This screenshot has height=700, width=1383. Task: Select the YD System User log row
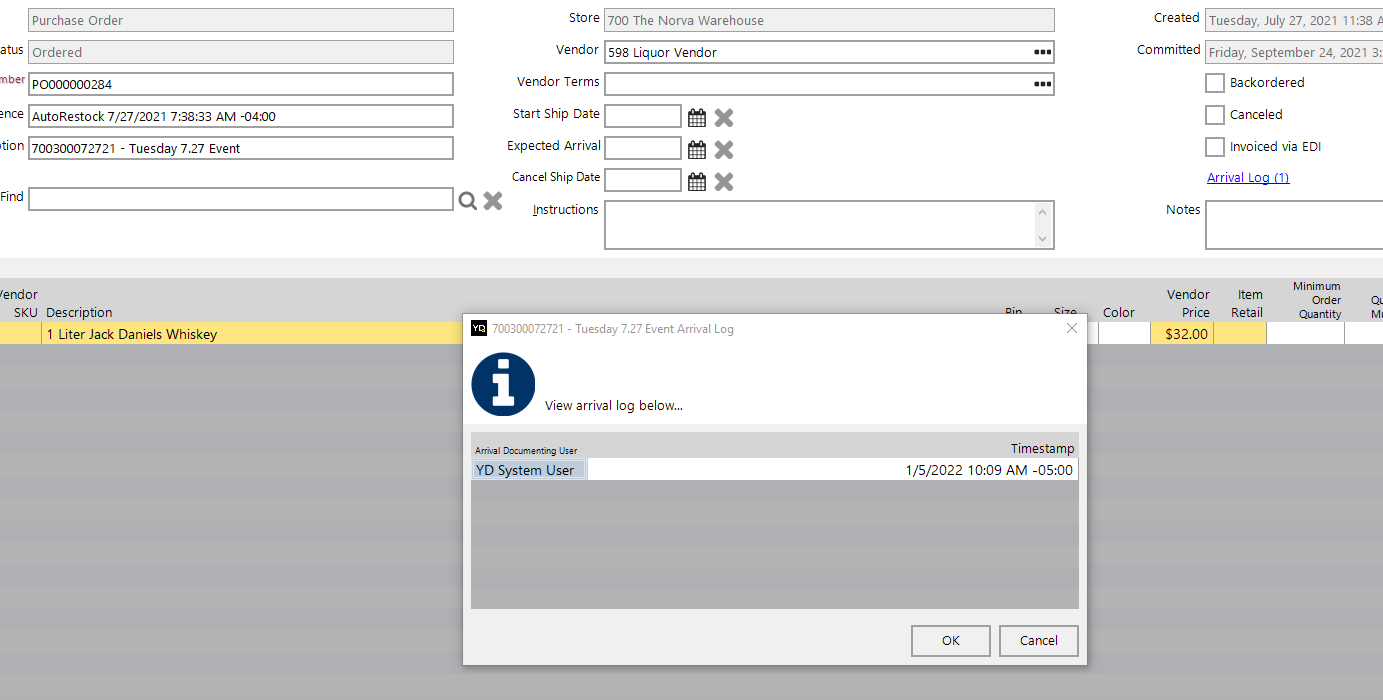[527, 470]
